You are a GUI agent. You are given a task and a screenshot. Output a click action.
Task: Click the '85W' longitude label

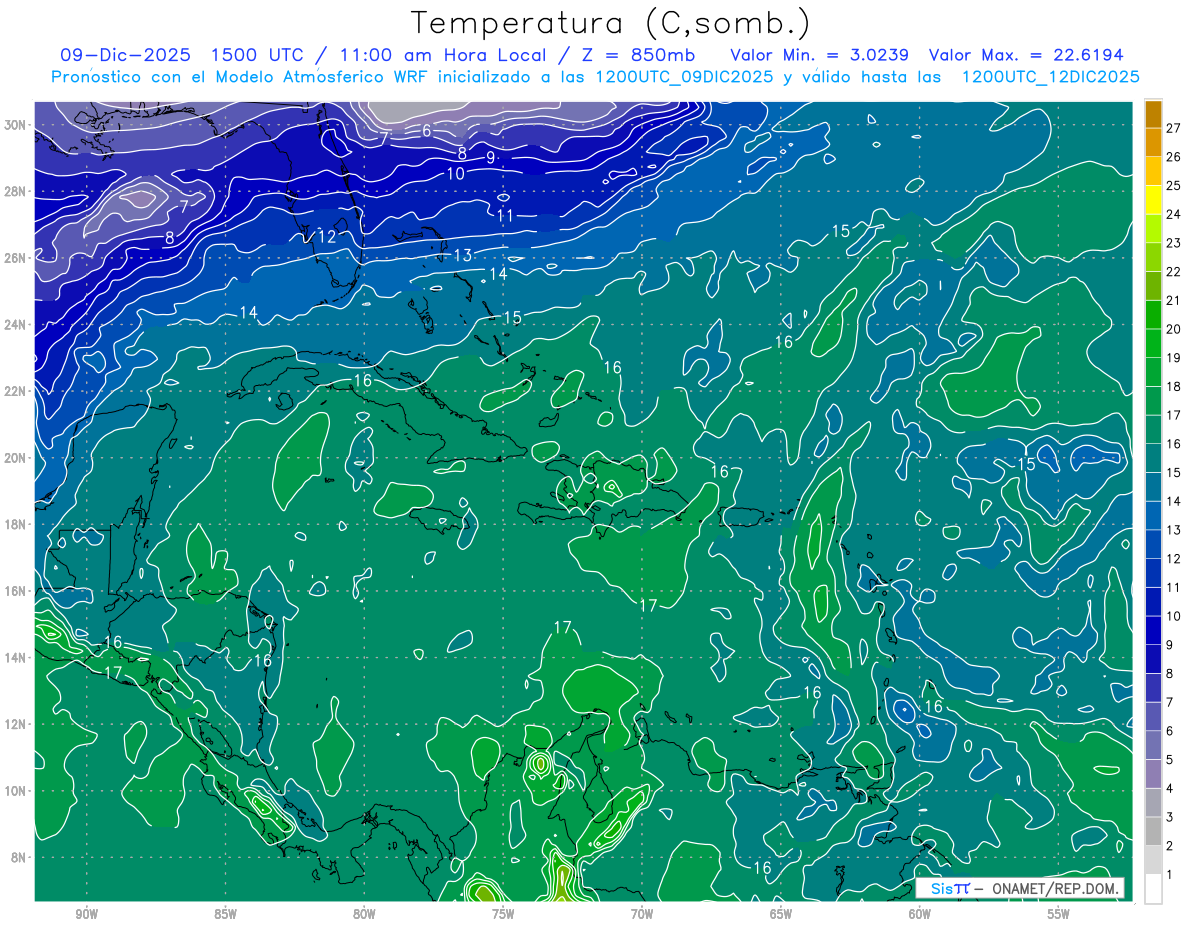pos(225,914)
